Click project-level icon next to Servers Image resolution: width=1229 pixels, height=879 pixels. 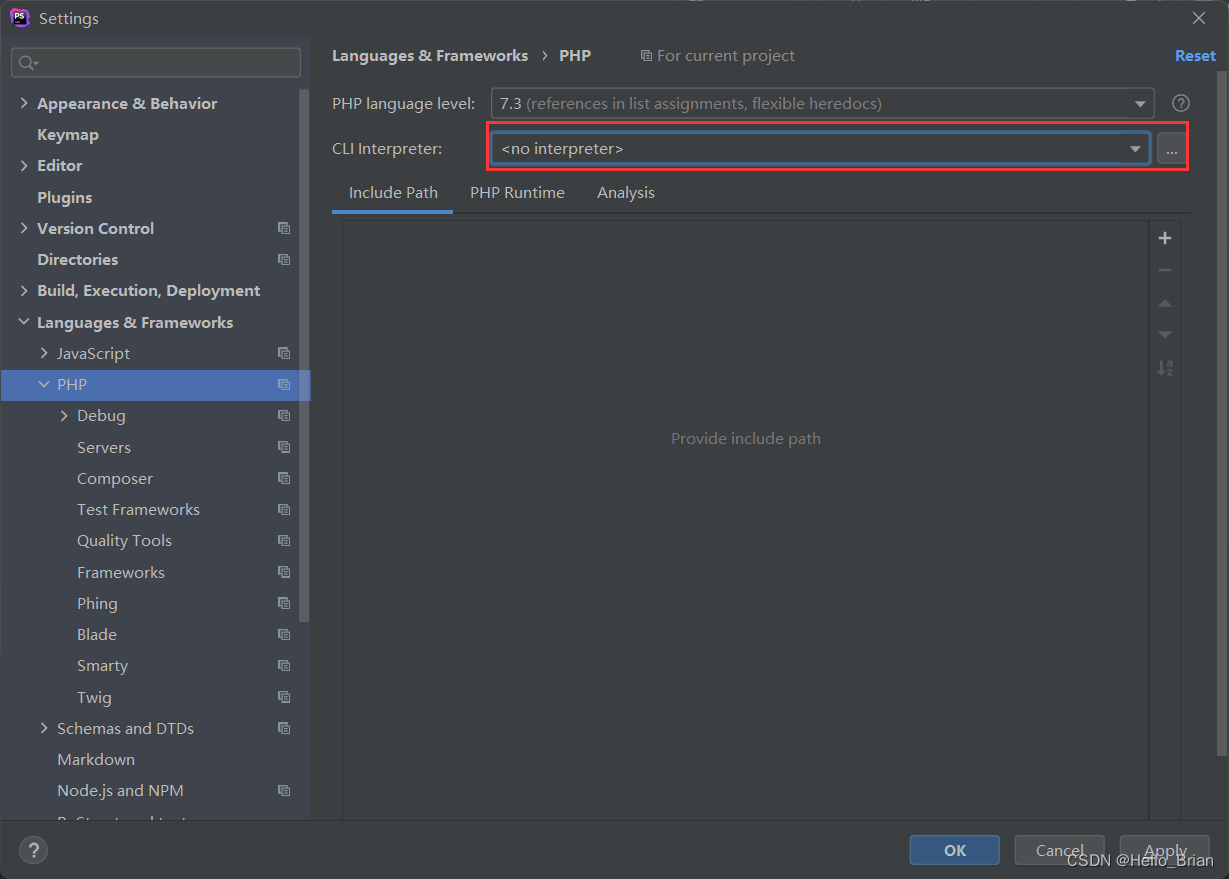click(284, 447)
